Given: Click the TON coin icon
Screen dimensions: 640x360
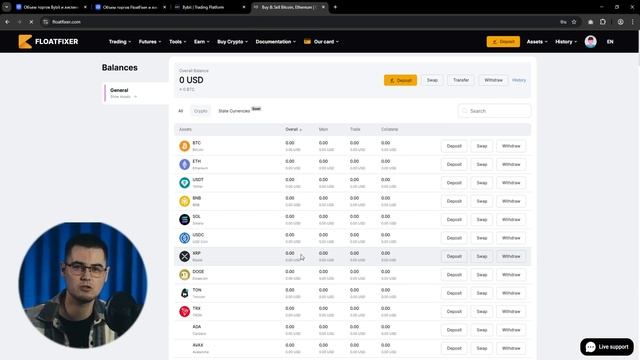Looking at the screenshot, I should pos(184,293).
